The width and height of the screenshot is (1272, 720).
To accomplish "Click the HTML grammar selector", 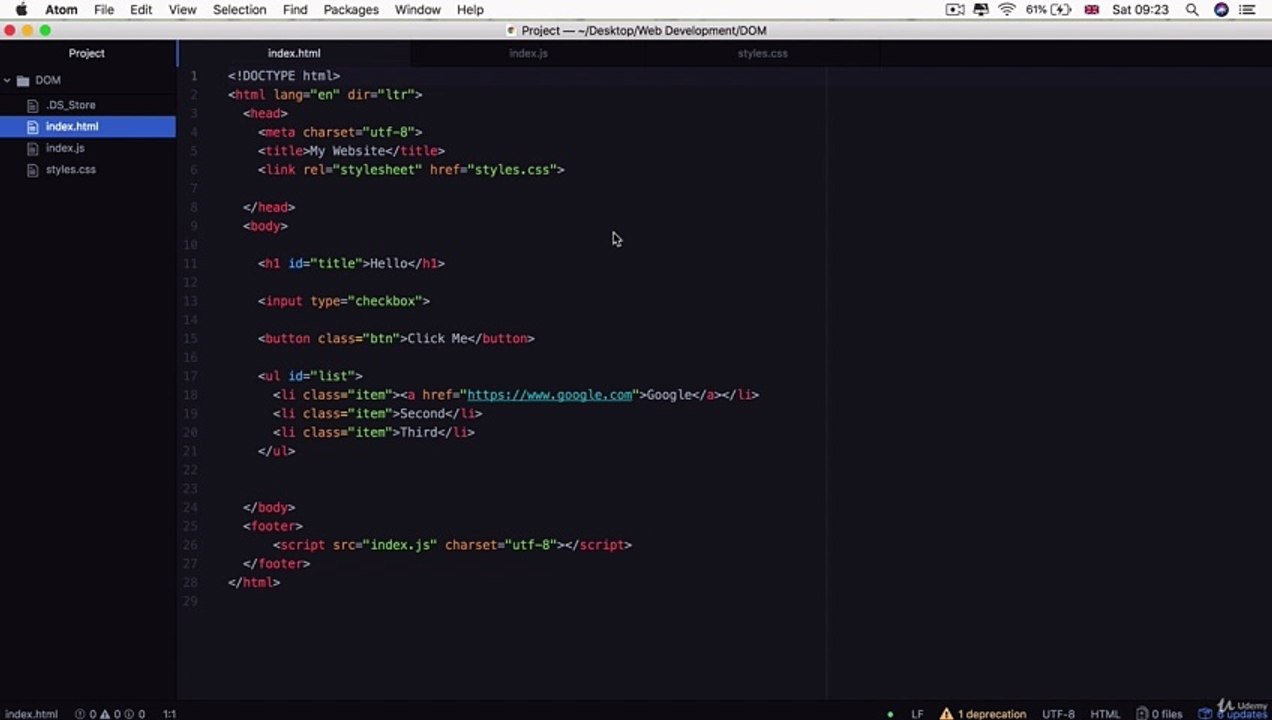I will [x=1105, y=714].
